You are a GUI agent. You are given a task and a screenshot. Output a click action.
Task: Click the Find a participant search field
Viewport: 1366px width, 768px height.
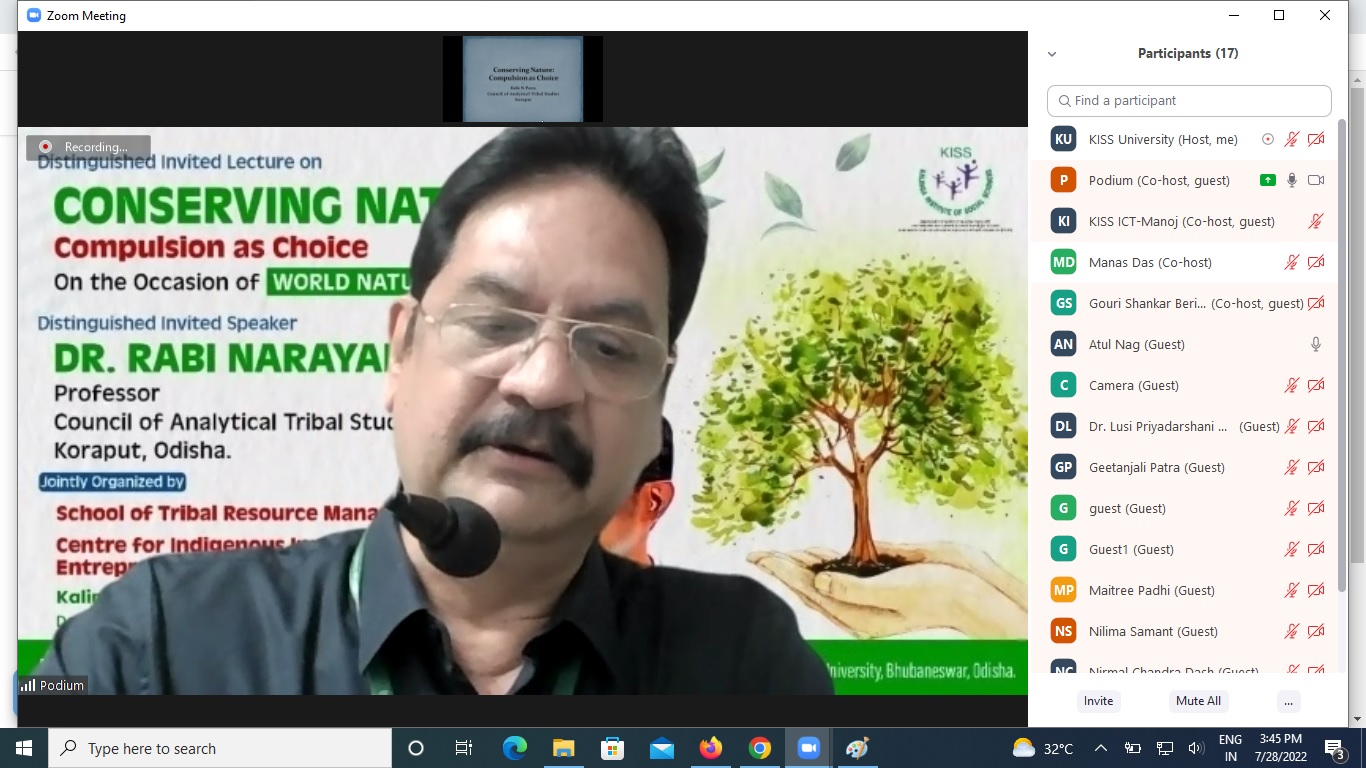click(x=1189, y=100)
